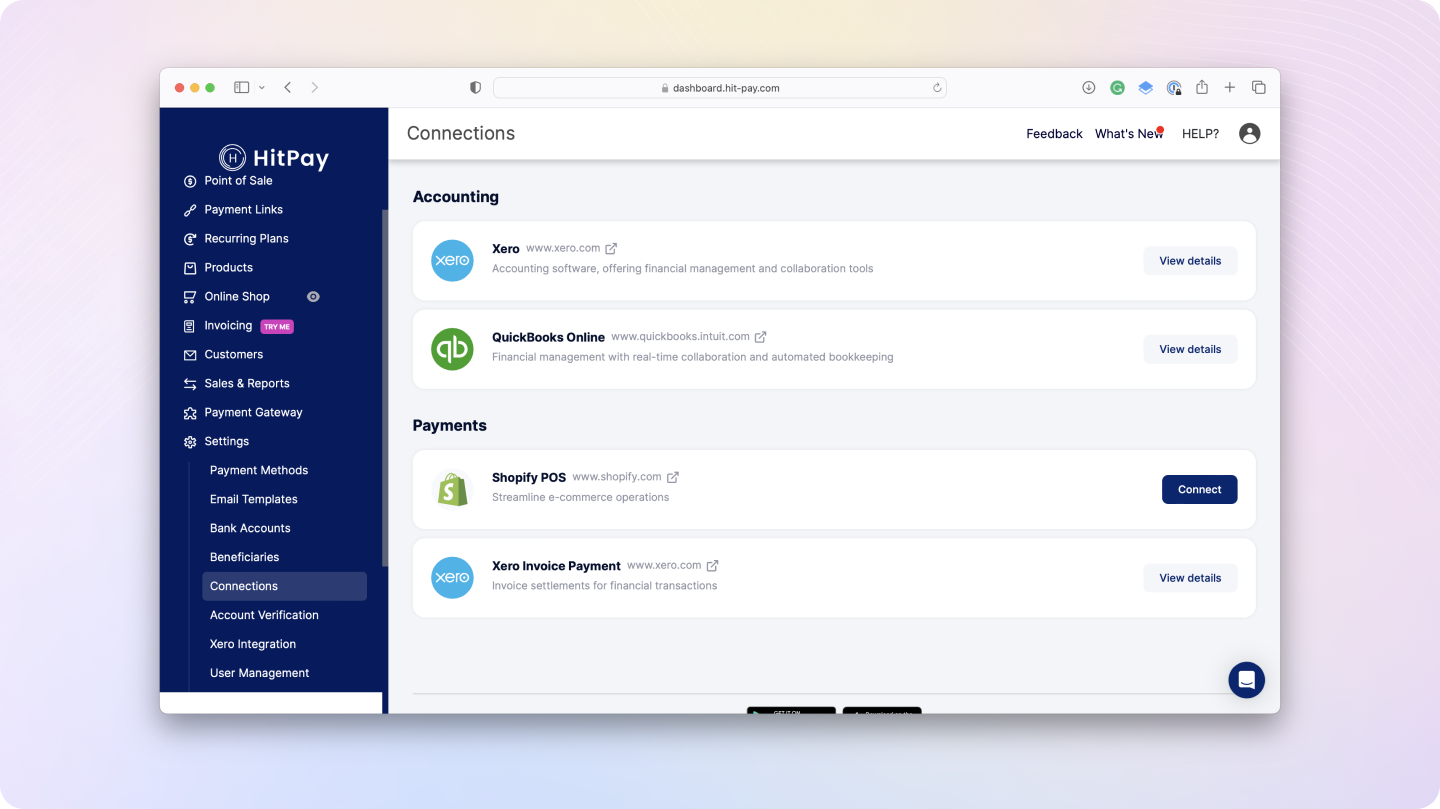1440x809 pixels.
Task: View details for QuickBooks Online
Action: pos(1190,349)
